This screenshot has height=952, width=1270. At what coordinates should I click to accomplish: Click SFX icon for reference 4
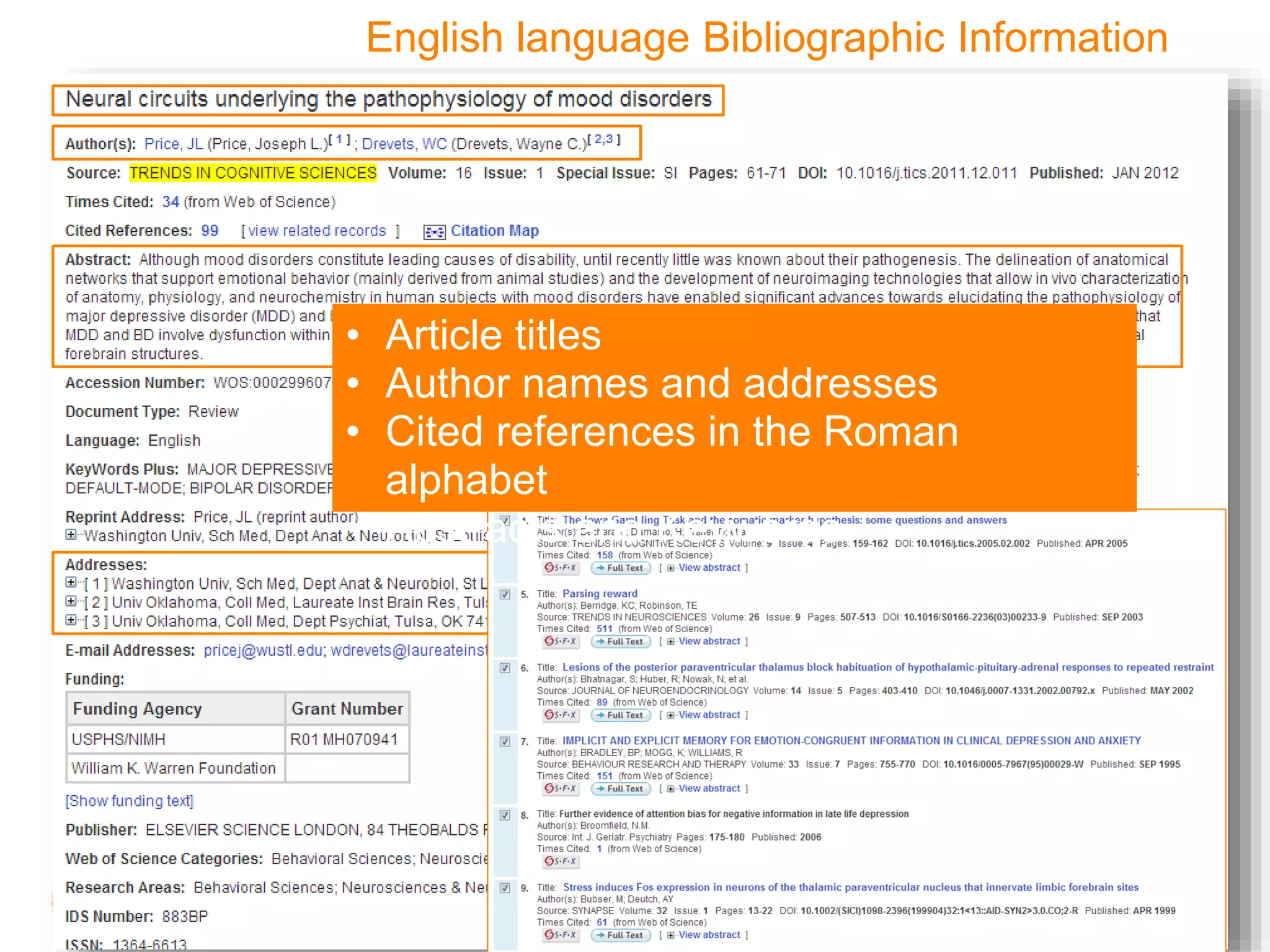tap(561, 568)
